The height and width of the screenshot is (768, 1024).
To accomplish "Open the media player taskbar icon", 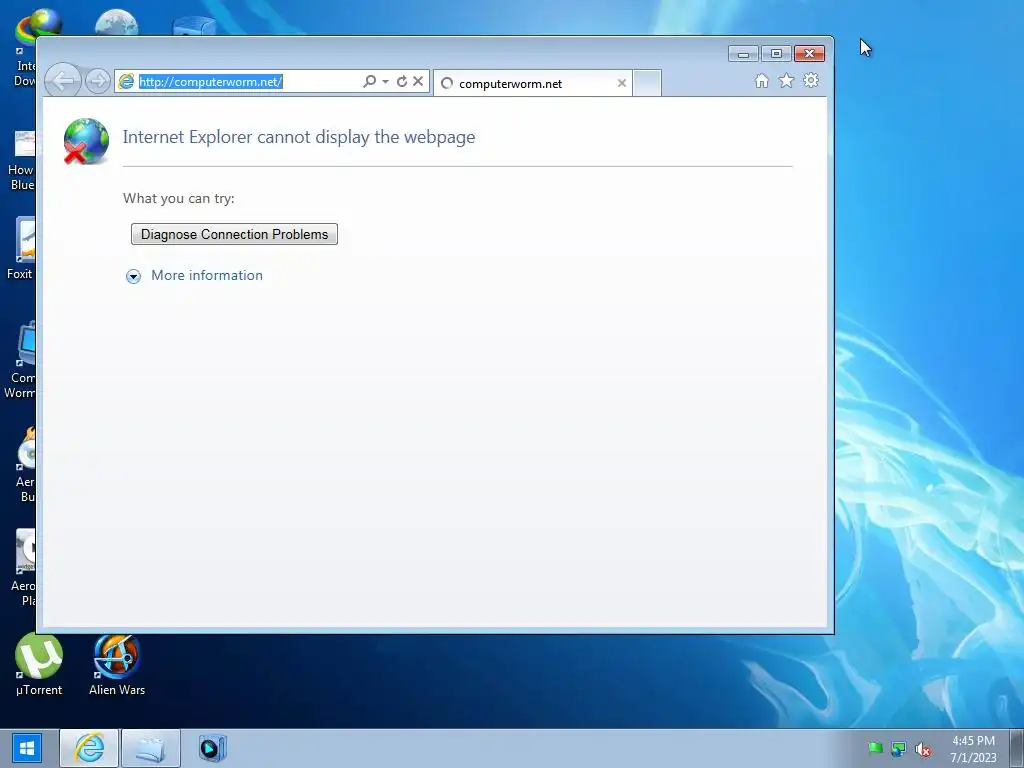I will (212, 748).
